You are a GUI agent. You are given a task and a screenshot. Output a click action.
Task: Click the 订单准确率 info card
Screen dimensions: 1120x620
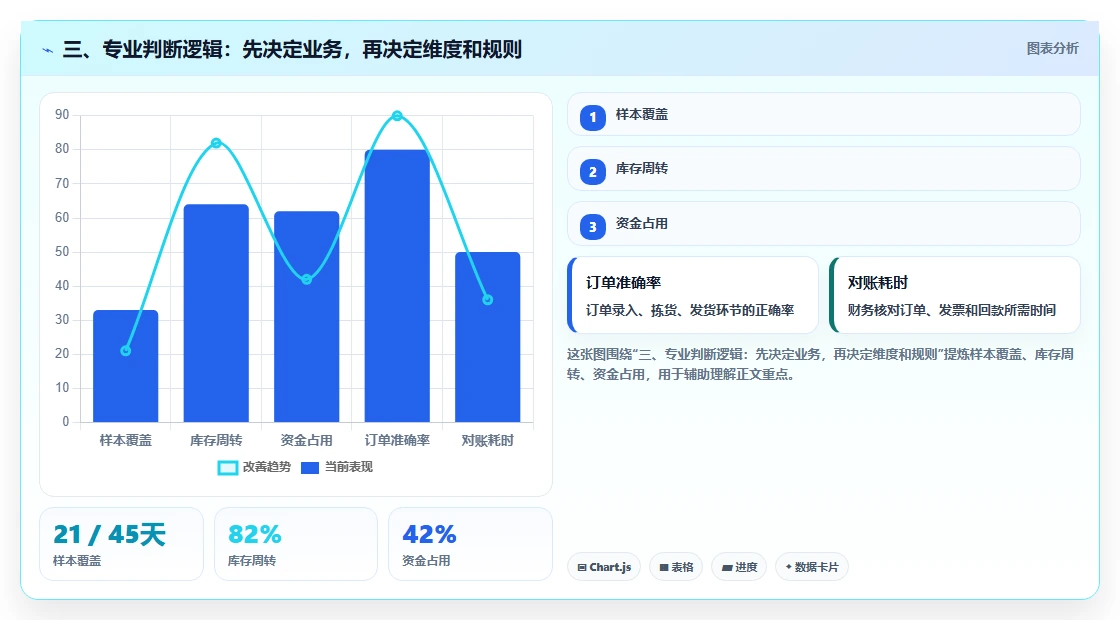pos(692,295)
